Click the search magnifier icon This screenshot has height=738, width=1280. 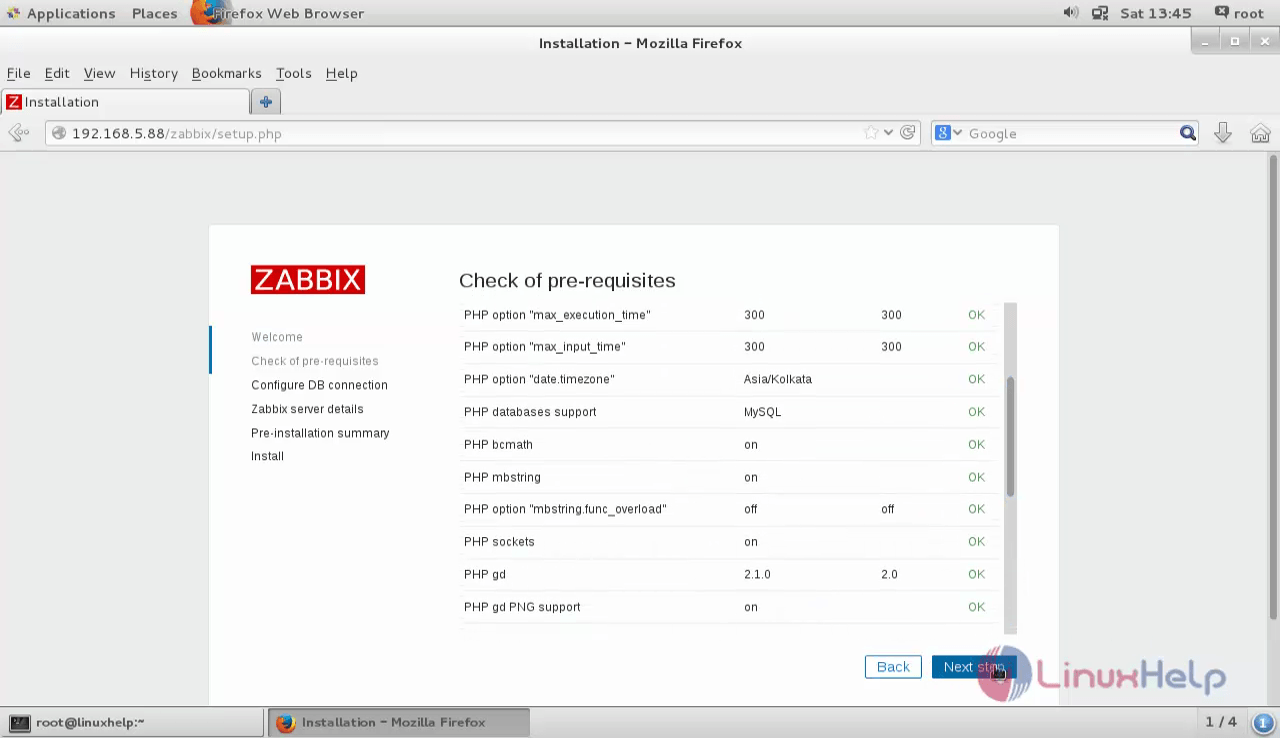[x=1187, y=133]
